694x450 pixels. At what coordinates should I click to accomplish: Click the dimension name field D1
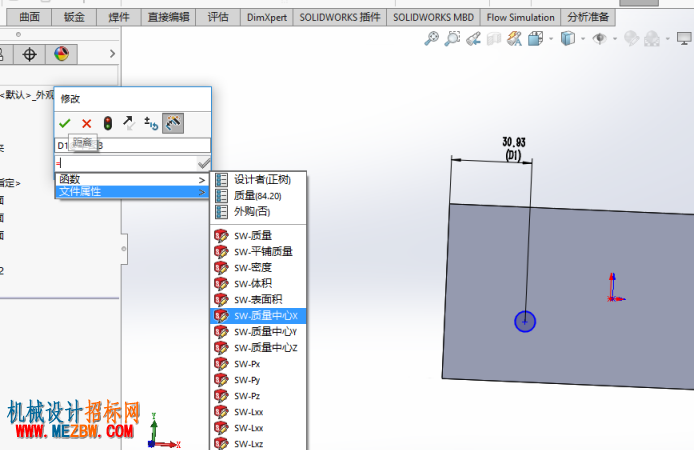click(x=132, y=146)
